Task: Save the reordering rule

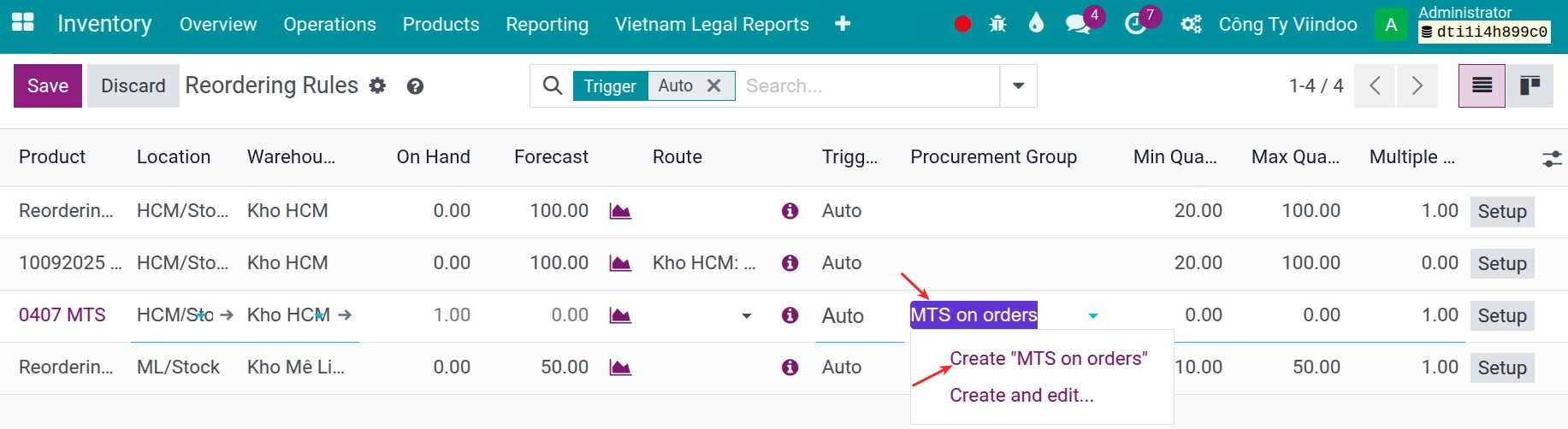Action: (x=48, y=85)
